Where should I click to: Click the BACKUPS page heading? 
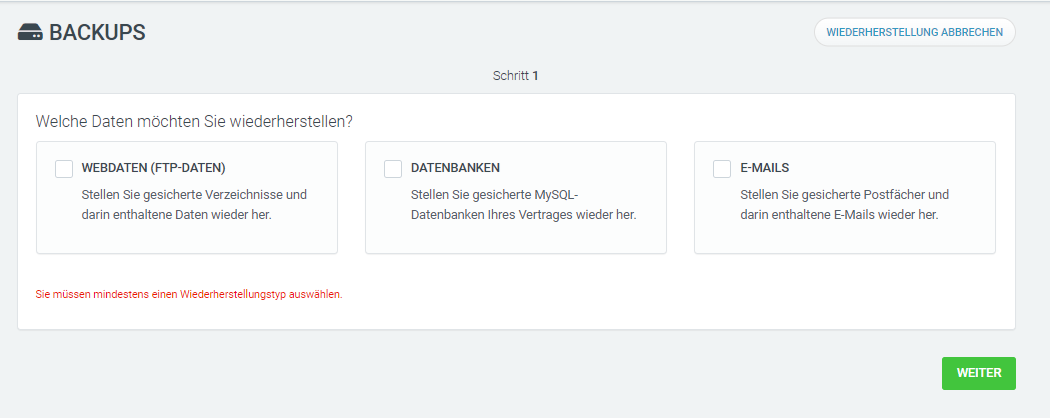pyautogui.click(x=97, y=33)
